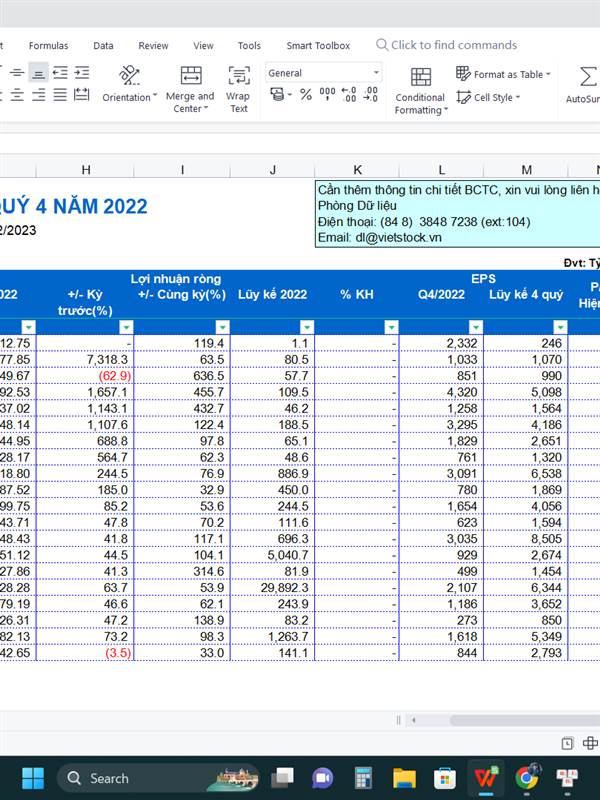Open File Explorer from the taskbar
This screenshot has width=600, height=800.
(x=404, y=778)
